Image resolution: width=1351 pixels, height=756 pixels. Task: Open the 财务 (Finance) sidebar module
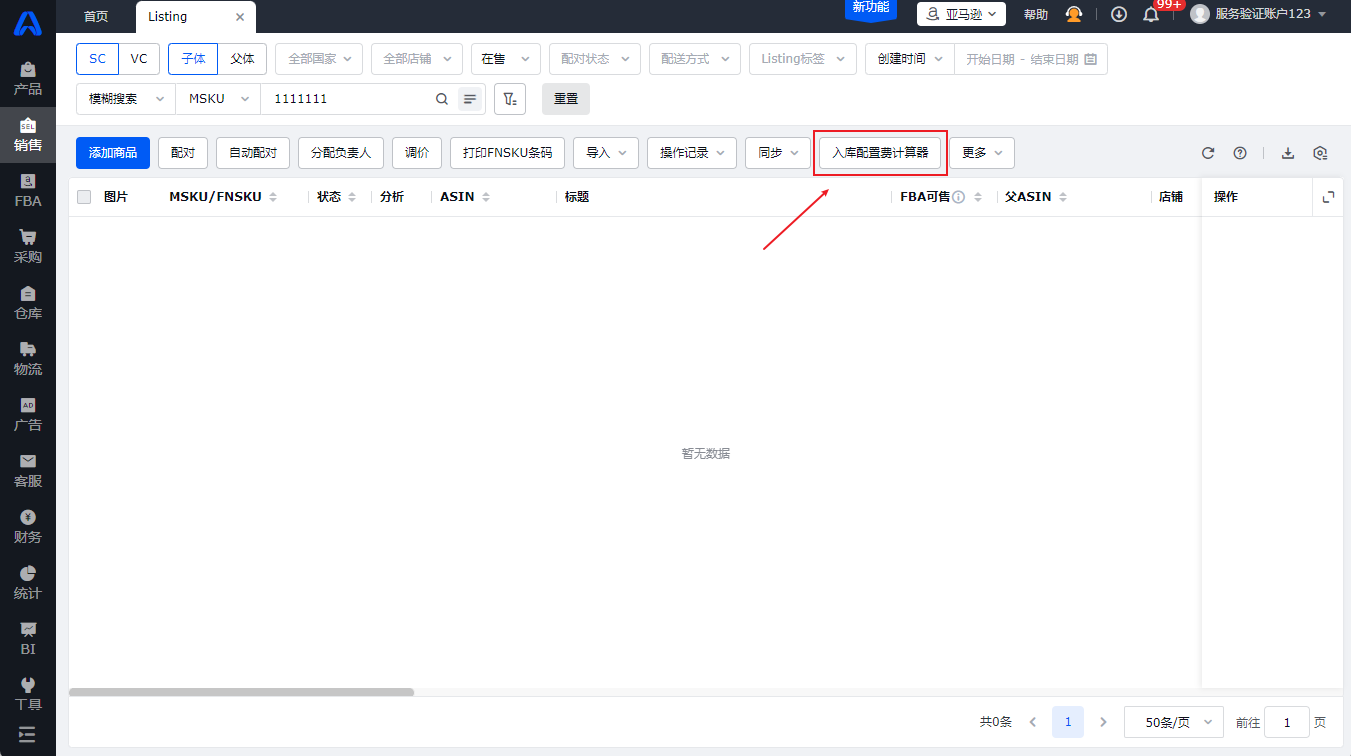[x=28, y=527]
